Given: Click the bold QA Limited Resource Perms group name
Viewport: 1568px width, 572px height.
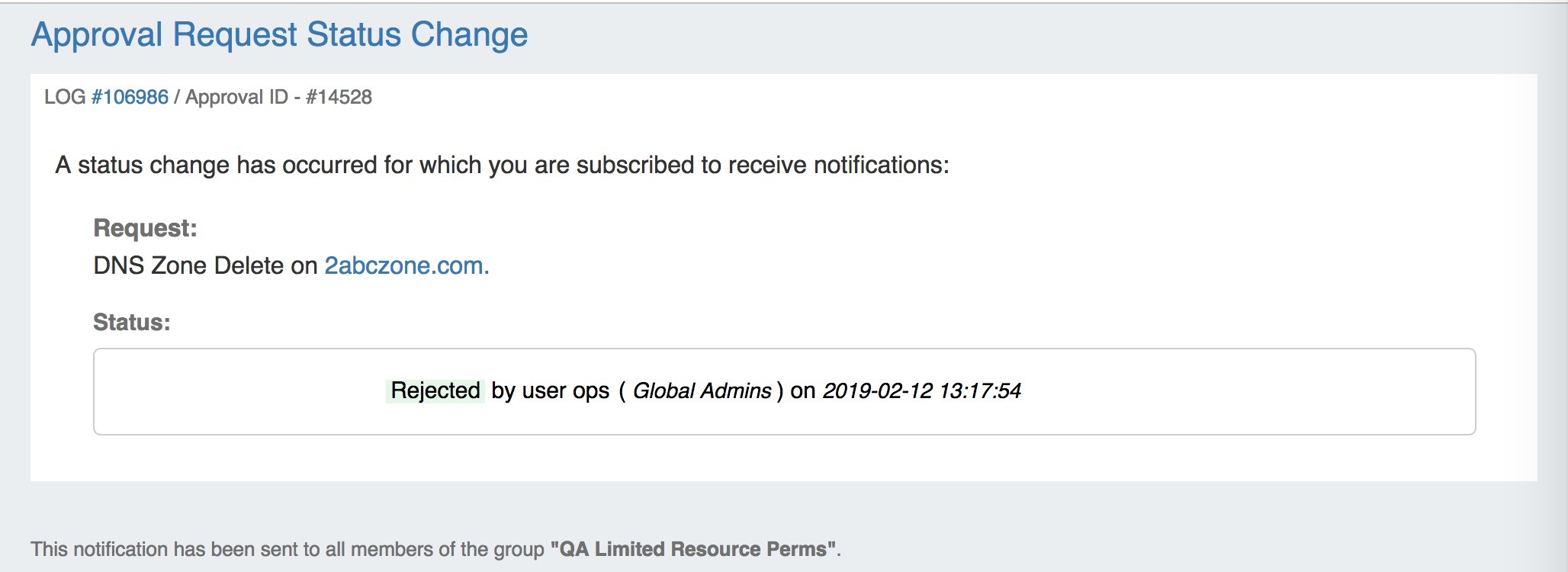Looking at the screenshot, I should coord(693,549).
